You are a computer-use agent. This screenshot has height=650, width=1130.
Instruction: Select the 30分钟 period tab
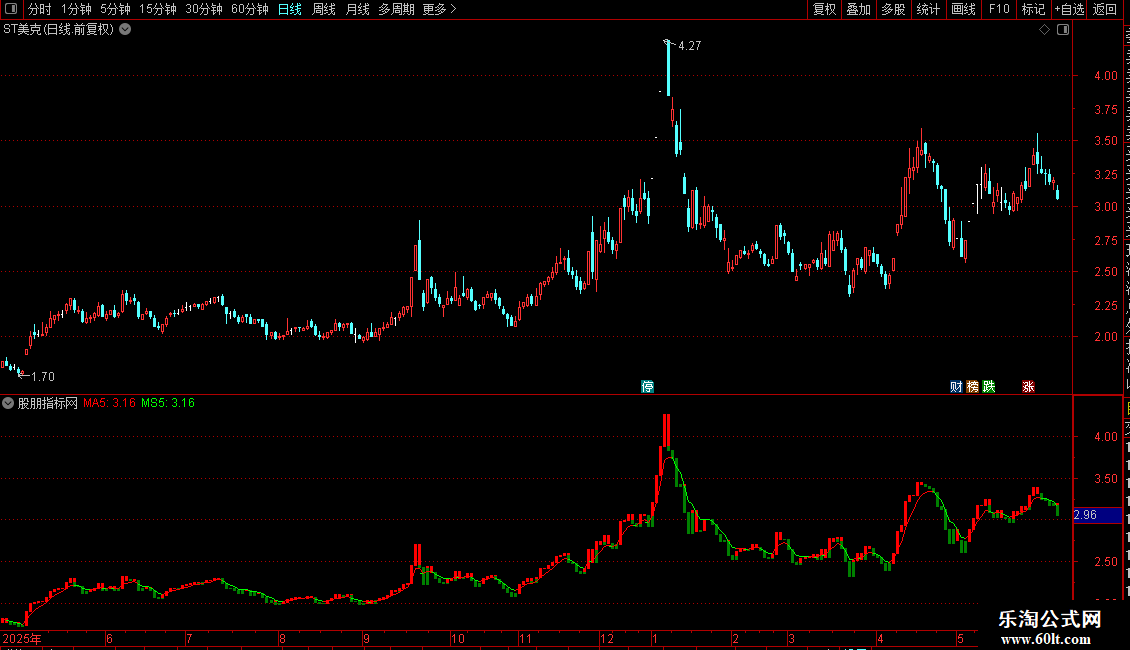204,9
